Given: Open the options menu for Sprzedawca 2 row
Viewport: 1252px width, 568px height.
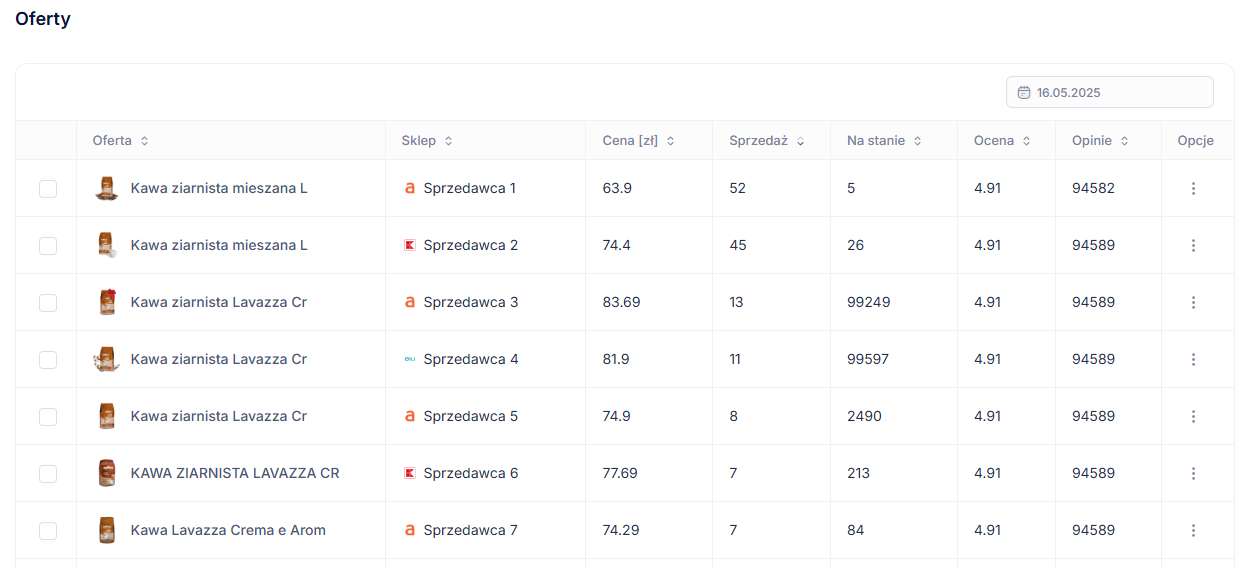Looking at the screenshot, I should point(1193,245).
